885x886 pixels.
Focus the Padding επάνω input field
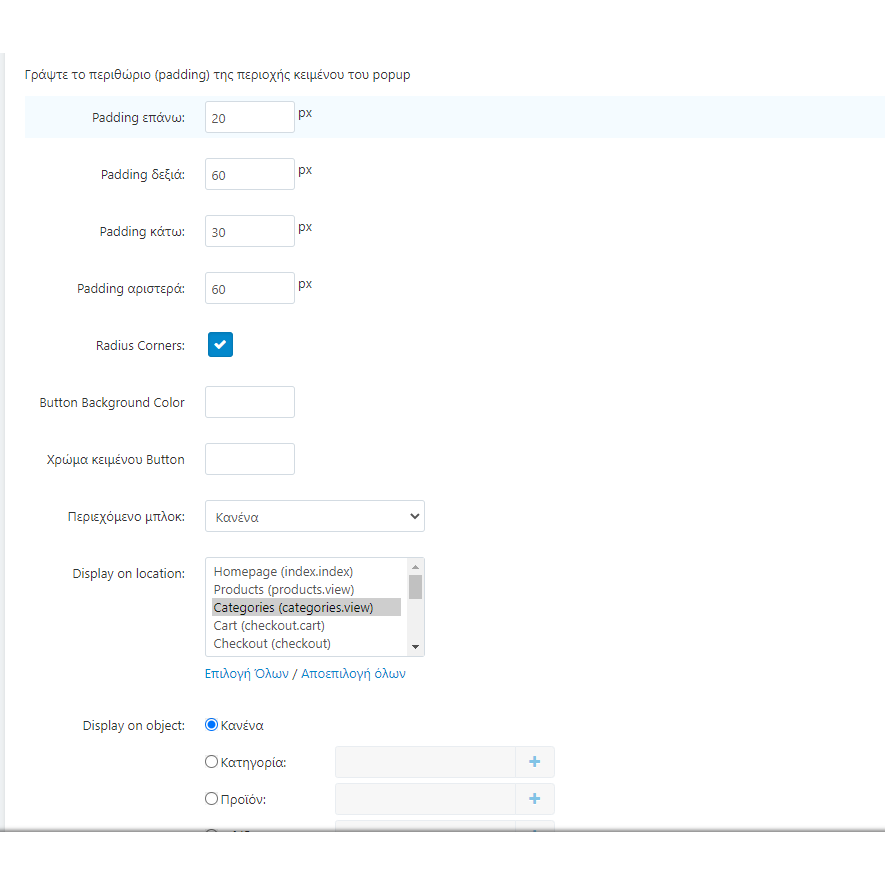pyautogui.click(x=250, y=118)
